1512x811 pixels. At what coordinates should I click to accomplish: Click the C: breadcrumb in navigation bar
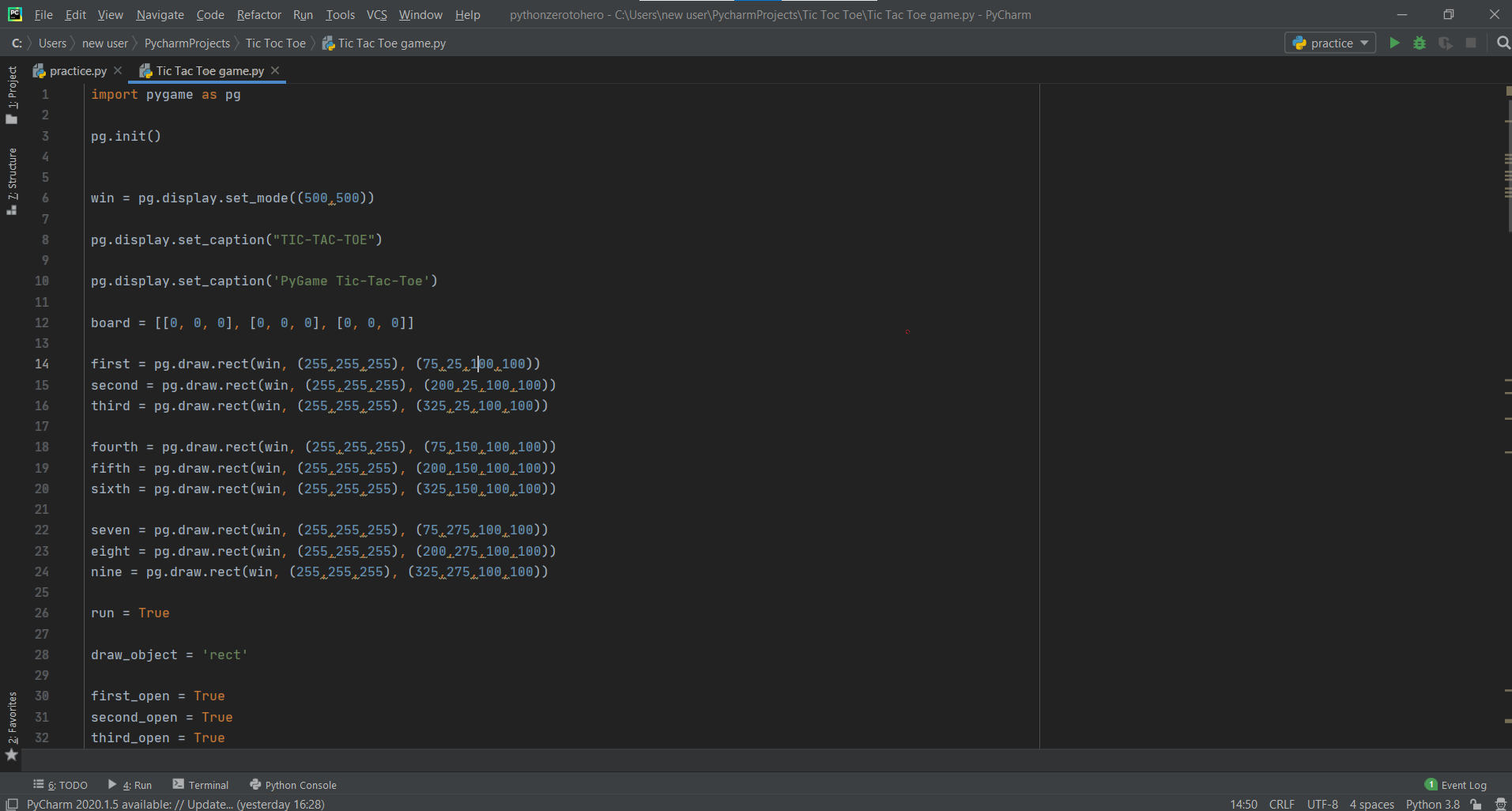(x=17, y=43)
